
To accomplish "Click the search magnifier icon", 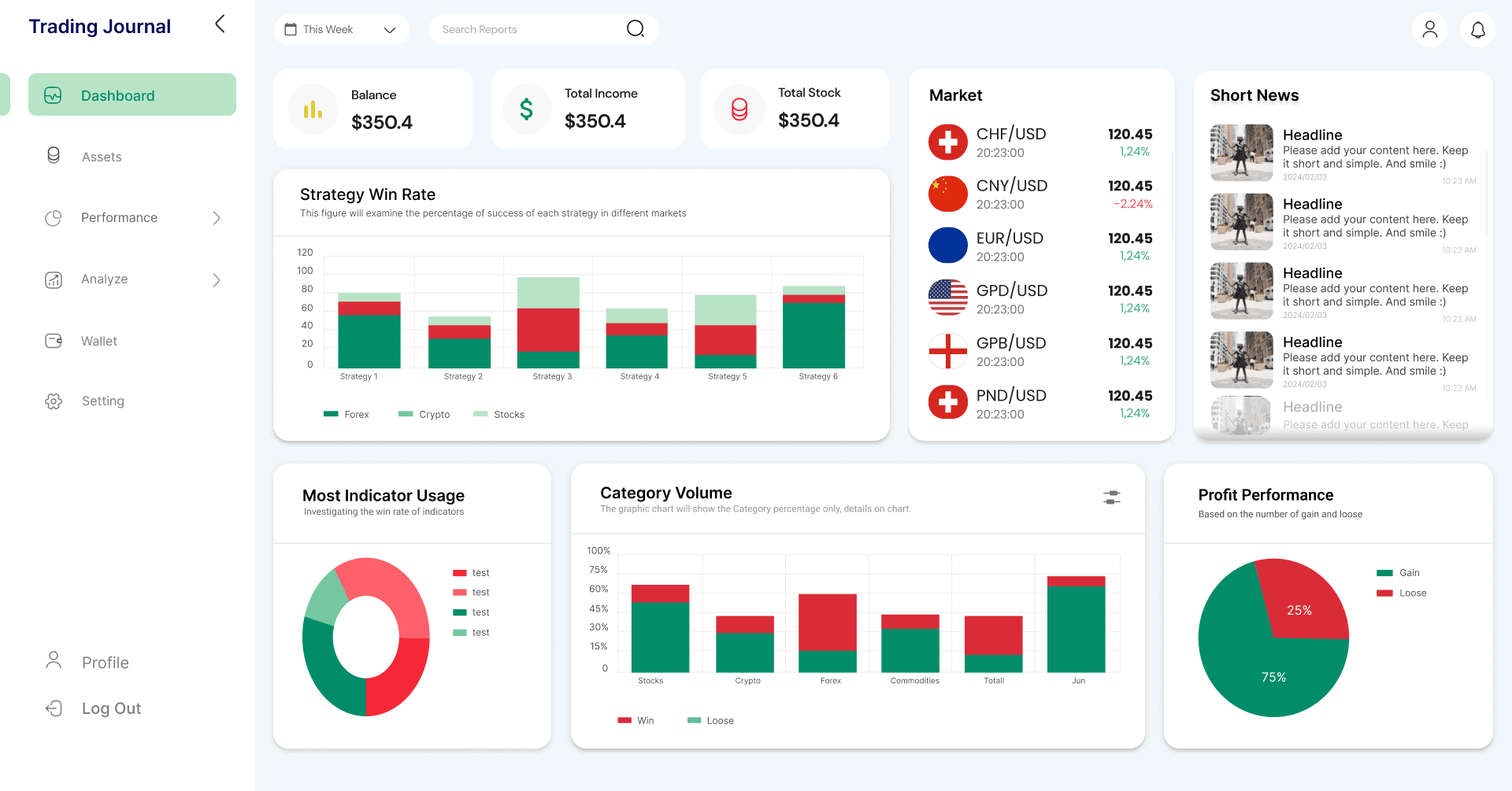I will [x=635, y=29].
